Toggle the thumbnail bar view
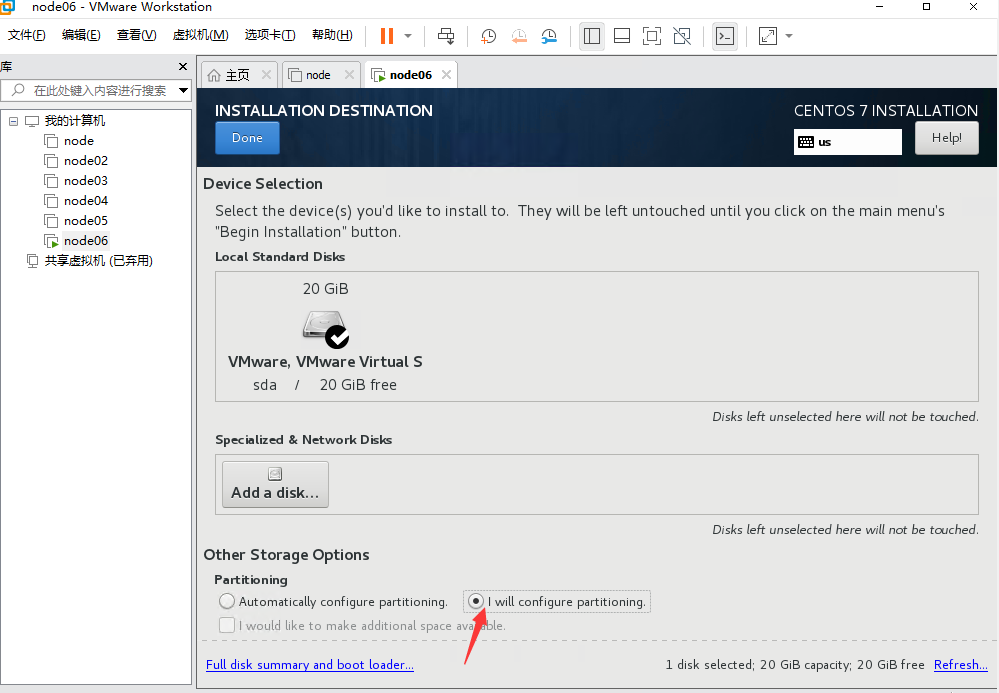999x693 pixels. [x=622, y=36]
